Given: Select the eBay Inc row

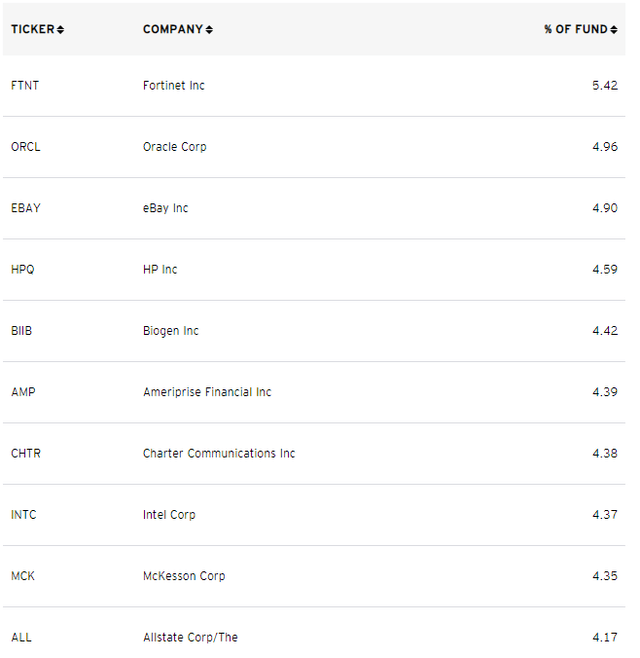Looking at the screenshot, I should tap(314, 208).
